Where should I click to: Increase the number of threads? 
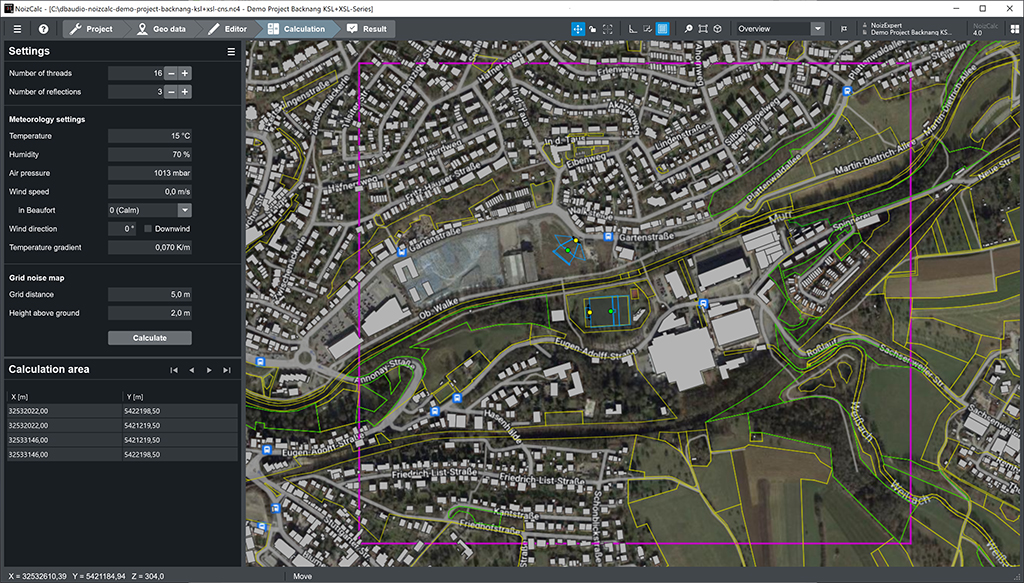(x=185, y=73)
